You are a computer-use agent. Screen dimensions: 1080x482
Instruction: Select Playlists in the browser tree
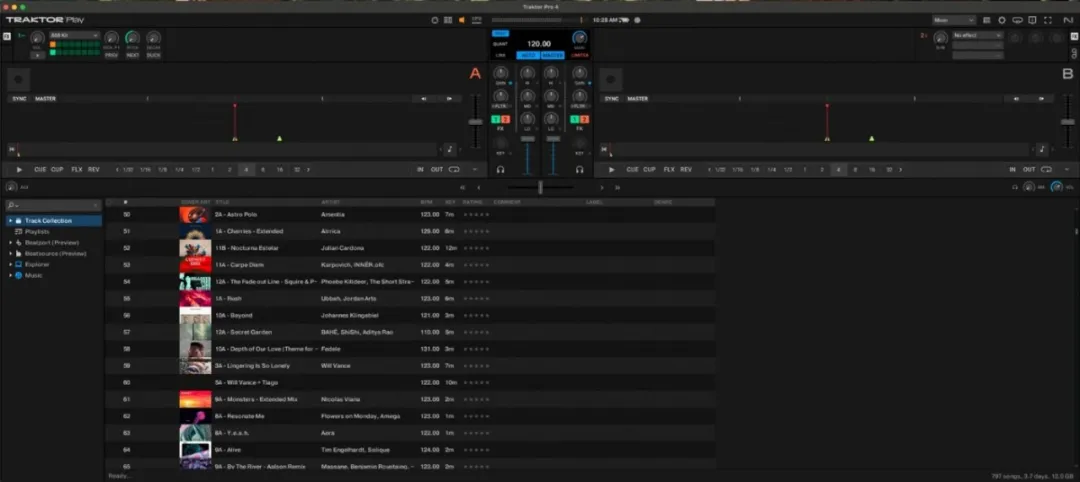(x=37, y=232)
